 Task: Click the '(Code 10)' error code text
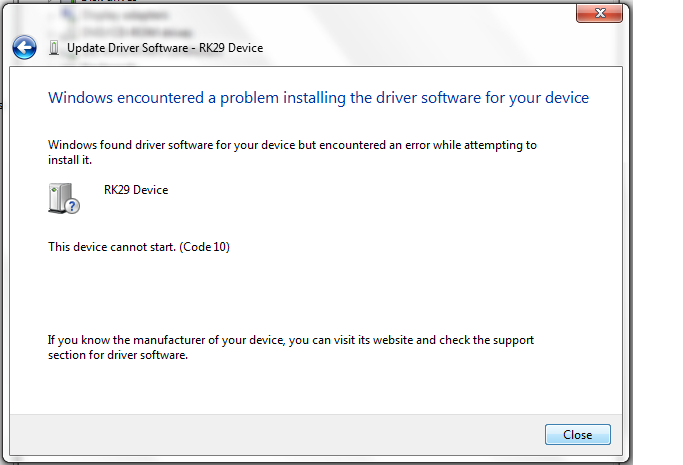point(204,247)
